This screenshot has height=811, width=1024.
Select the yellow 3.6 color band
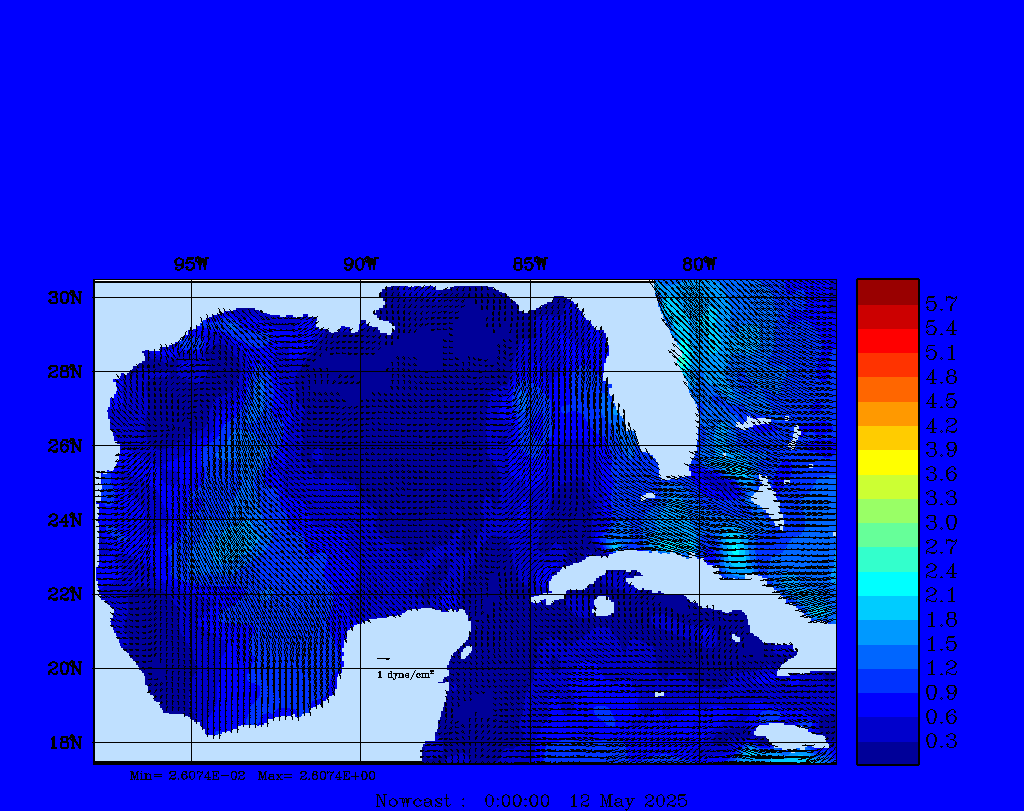point(887,462)
